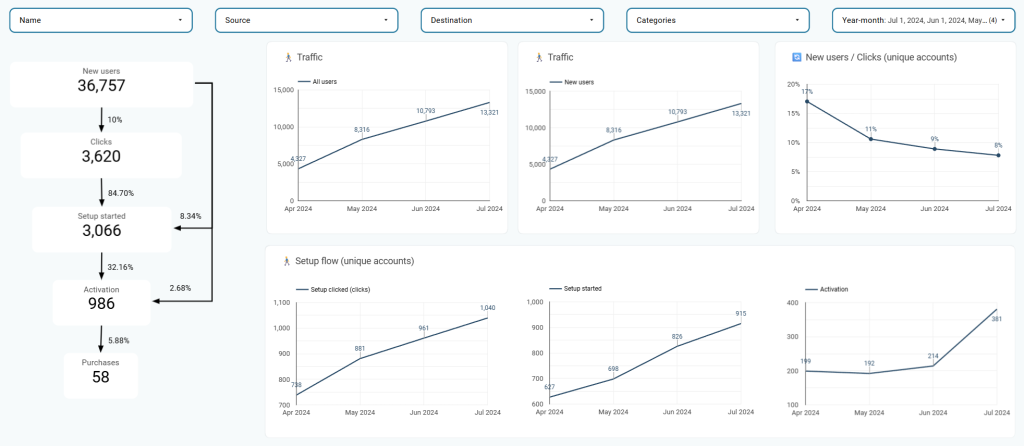This screenshot has height=446, width=1024.
Task: Open the Destination dropdown filter
Action: [512, 19]
